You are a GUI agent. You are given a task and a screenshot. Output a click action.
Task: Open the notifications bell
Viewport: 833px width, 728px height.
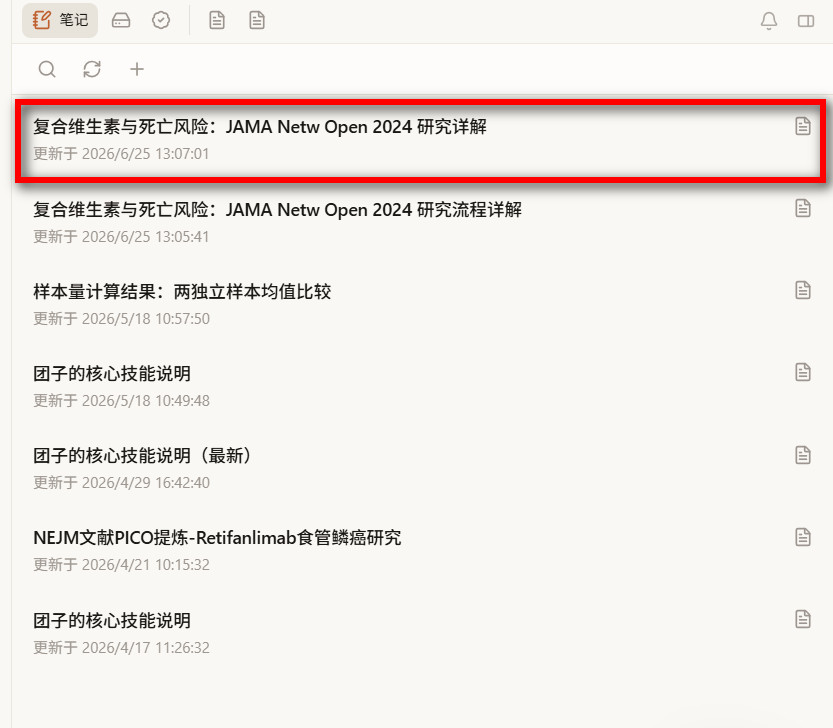[x=769, y=21]
